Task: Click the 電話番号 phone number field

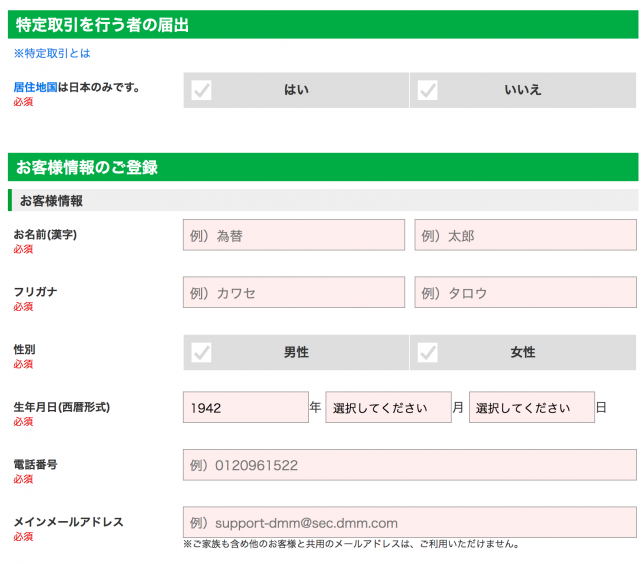Action: pyautogui.click(x=409, y=465)
